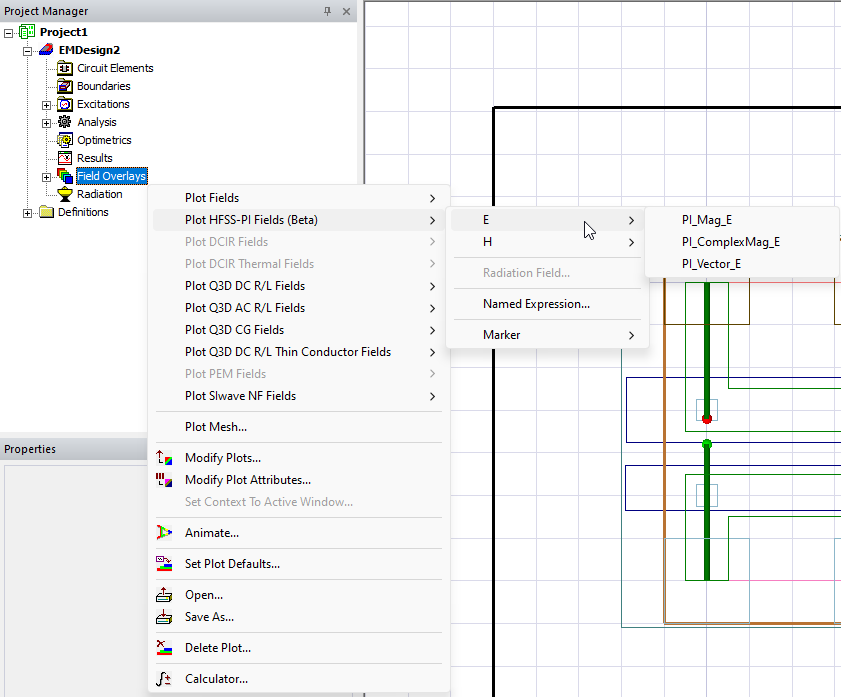The image size is (841, 697).
Task: Choose Named Expression... entry
Action: point(547,304)
